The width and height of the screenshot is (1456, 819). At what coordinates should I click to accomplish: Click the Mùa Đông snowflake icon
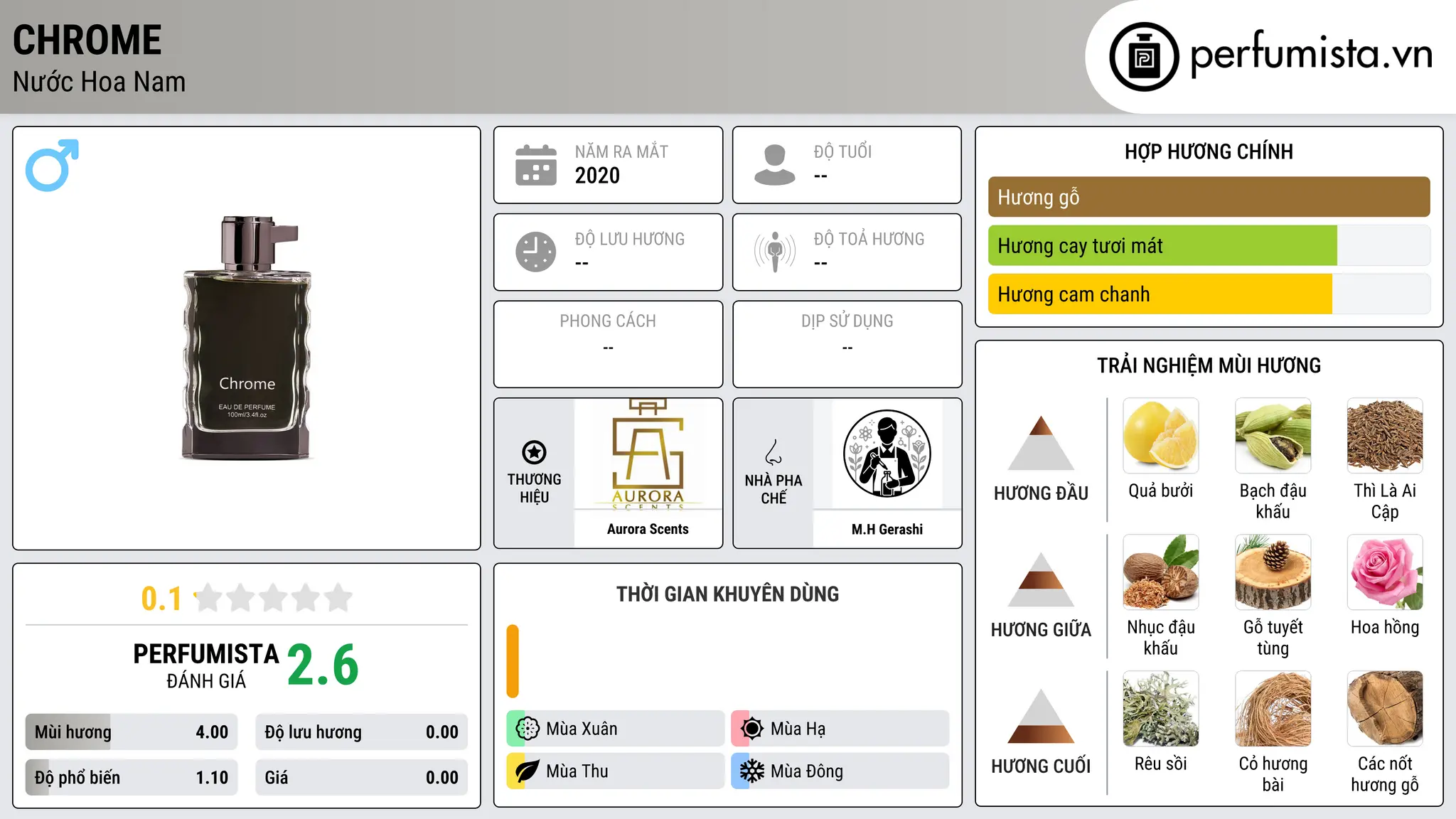752,771
